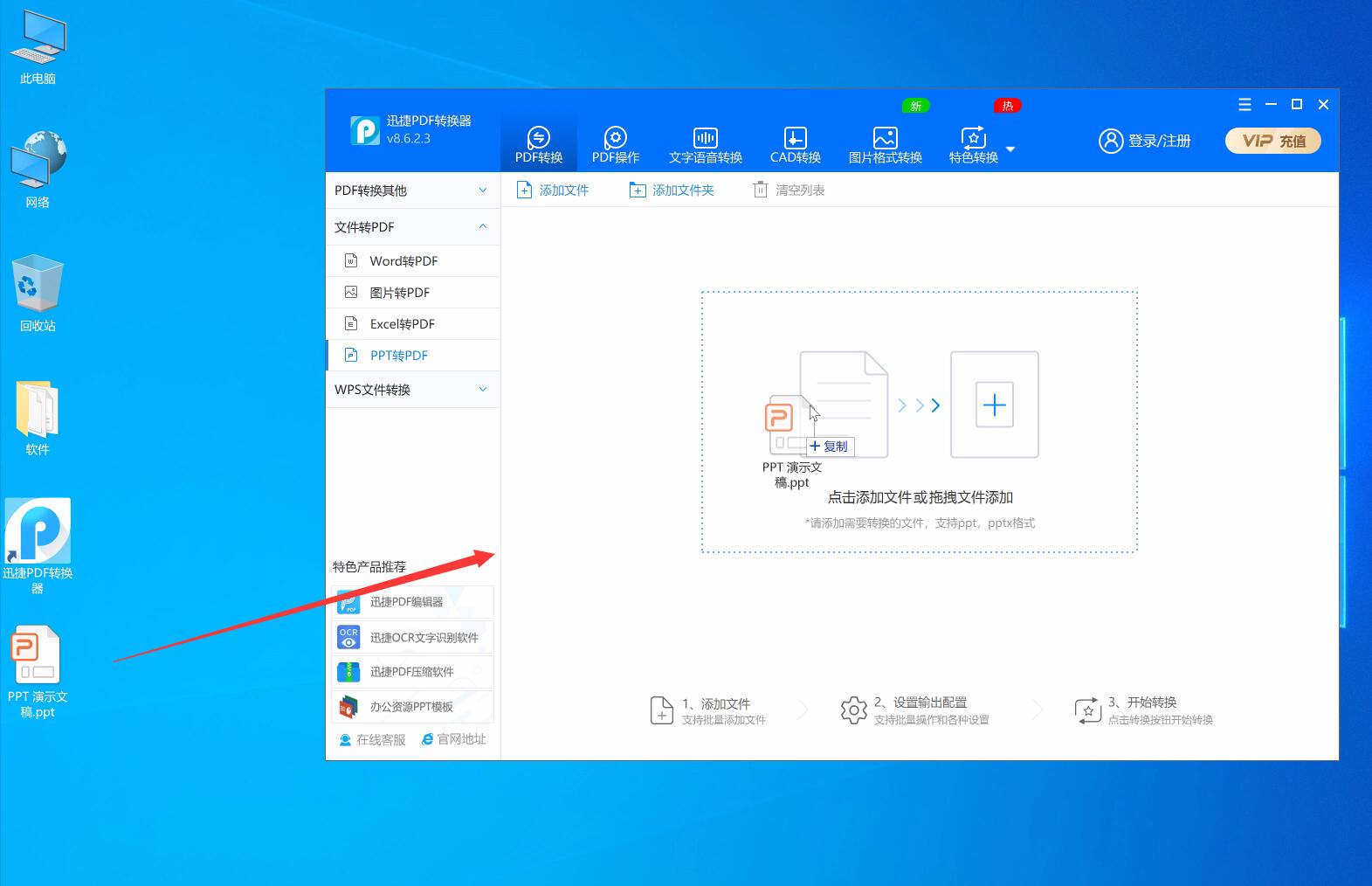
Task: Open the 文字语音转换 tab
Action: (x=706, y=144)
